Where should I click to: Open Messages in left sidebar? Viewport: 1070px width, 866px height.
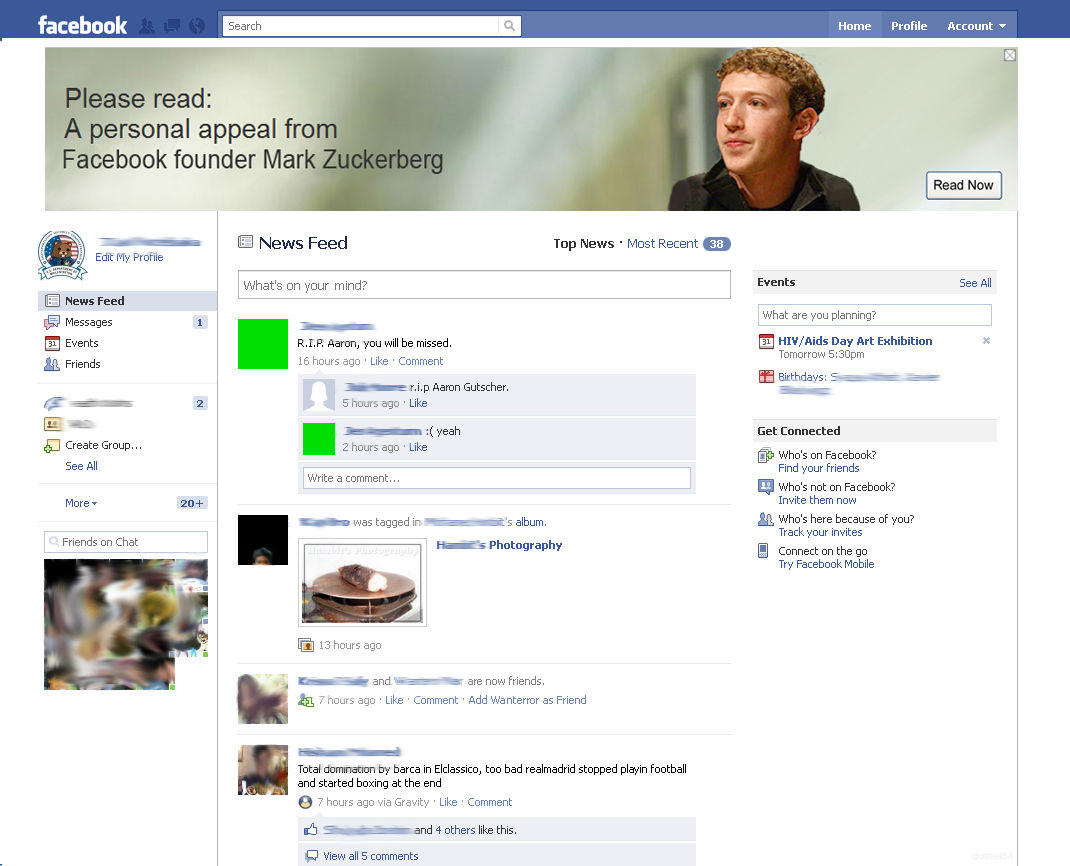pyautogui.click(x=88, y=322)
